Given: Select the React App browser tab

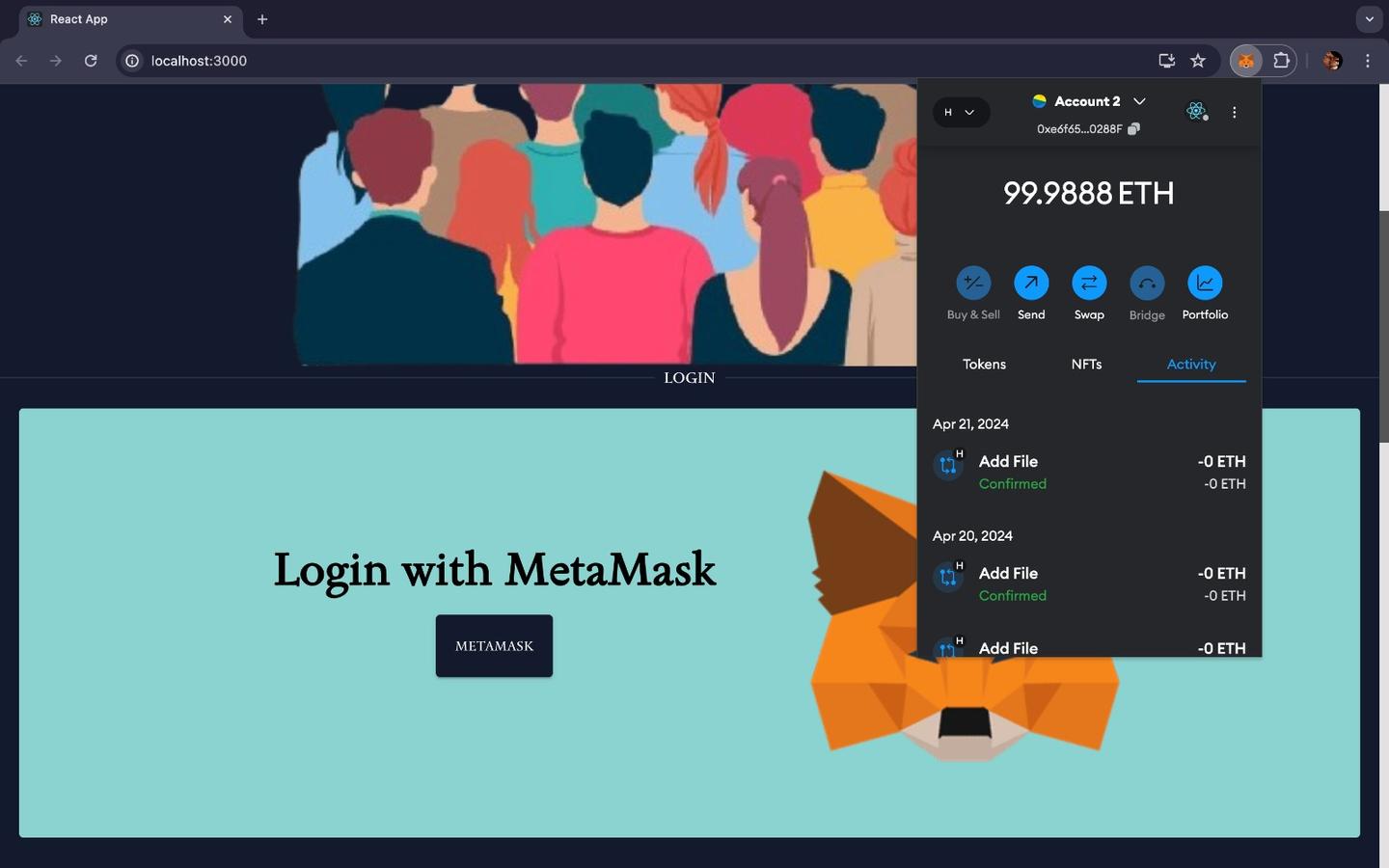Looking at the screenshot, I should click(x=131, y=20).
